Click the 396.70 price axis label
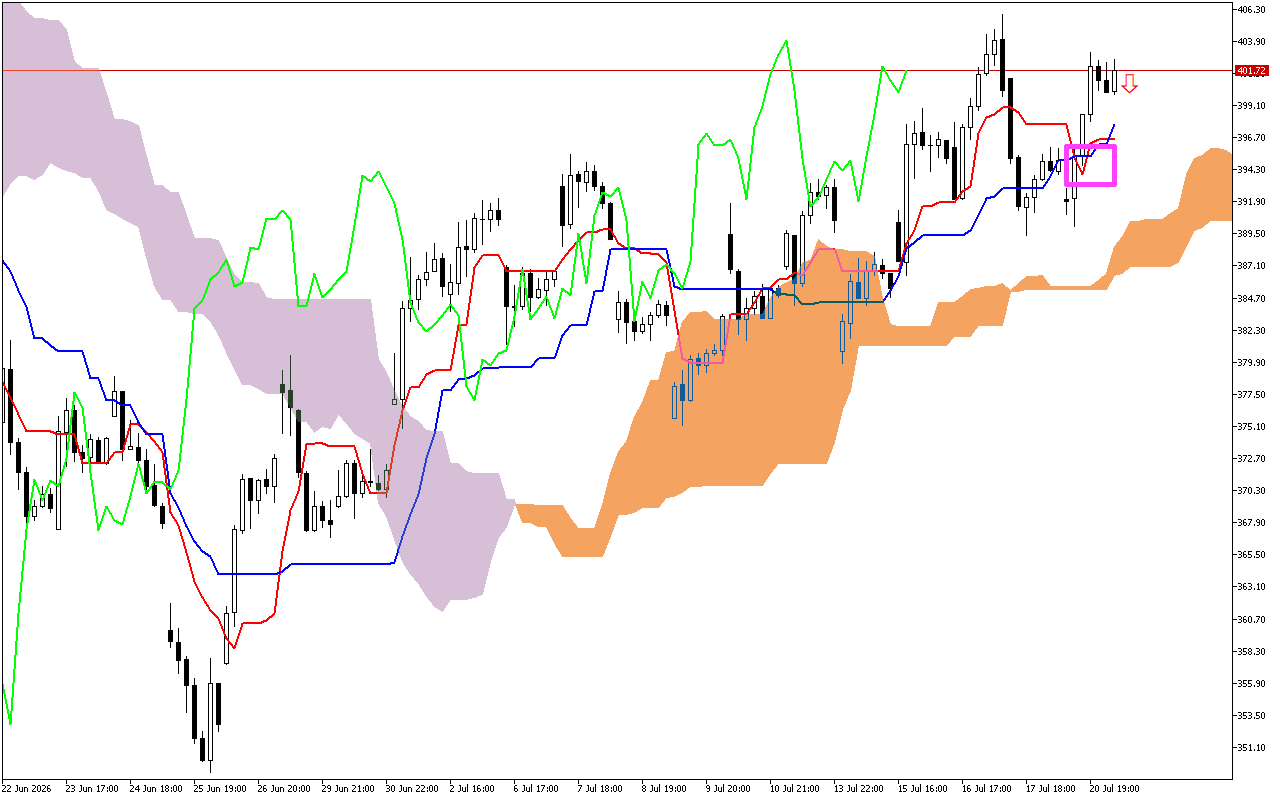The image size is (1280, 800). click(1252, 137)
